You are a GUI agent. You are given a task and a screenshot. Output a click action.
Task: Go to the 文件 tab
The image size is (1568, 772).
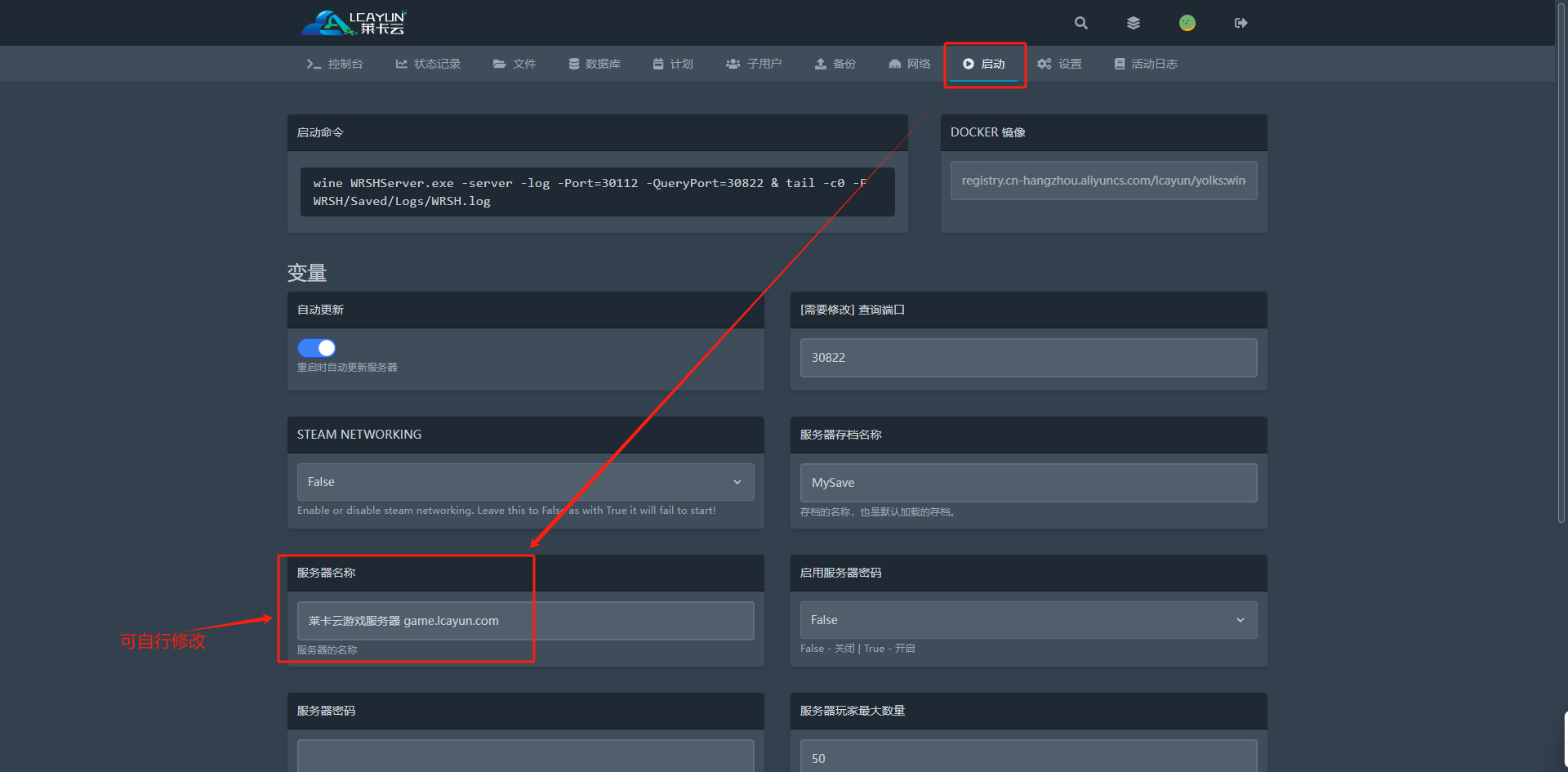coord(514,64)
